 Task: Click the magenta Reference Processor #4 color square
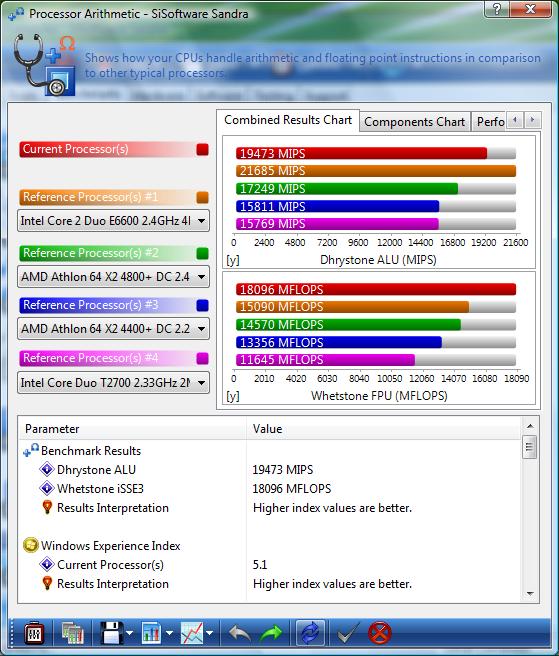coord(203,359)
